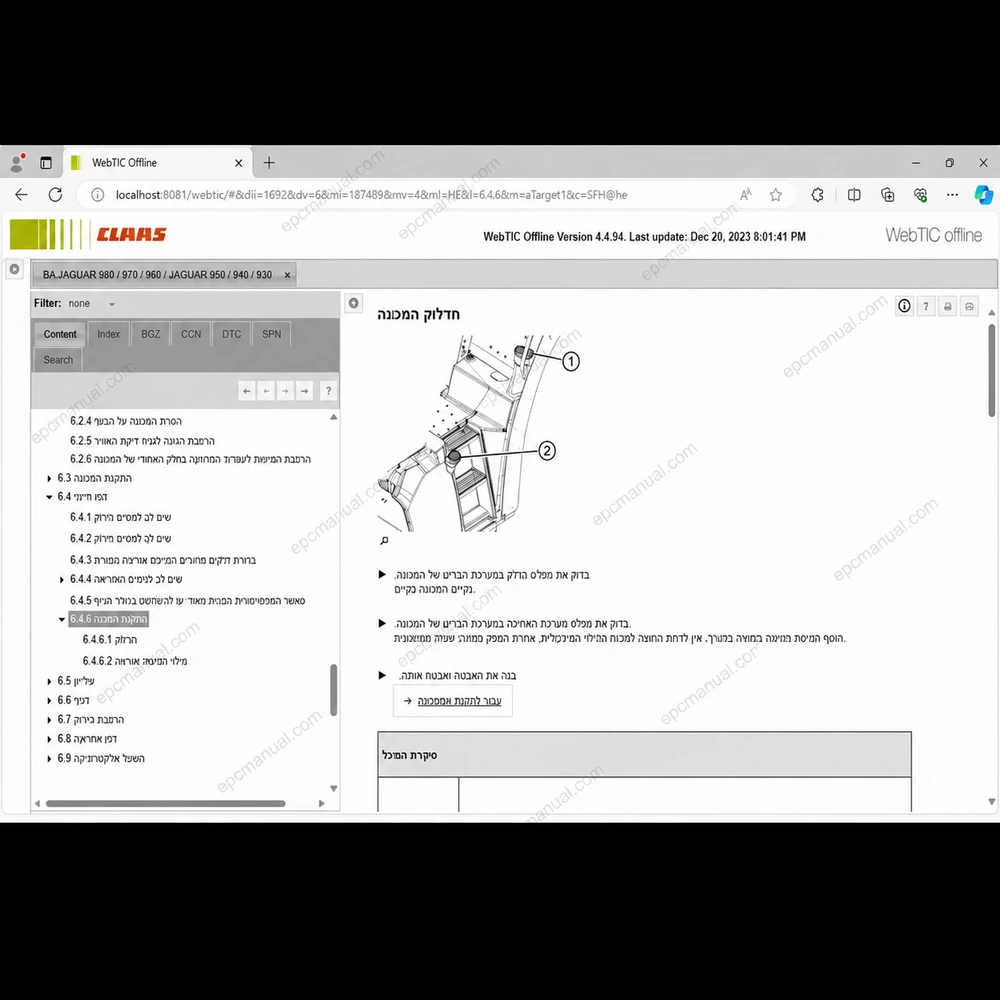The width and height of the screenshot is (1000, 1000).
Task: Open tree entry 6.4.1
Action: click(121, 517)
